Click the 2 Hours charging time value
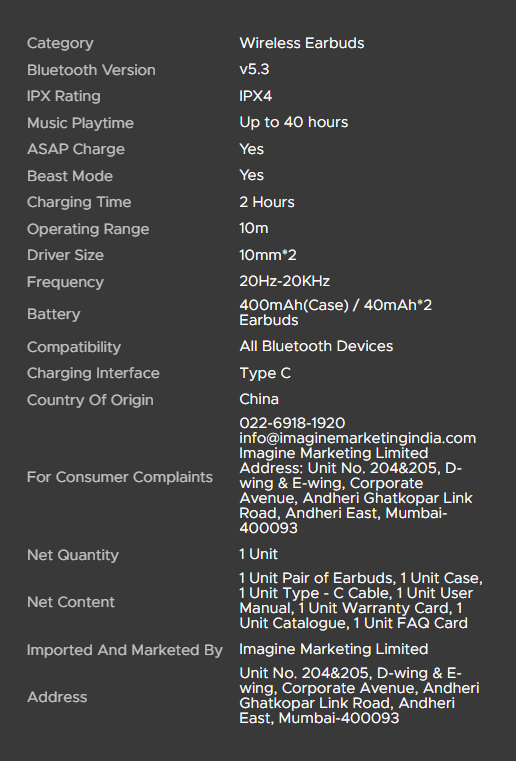 click(x=267, y=202)
